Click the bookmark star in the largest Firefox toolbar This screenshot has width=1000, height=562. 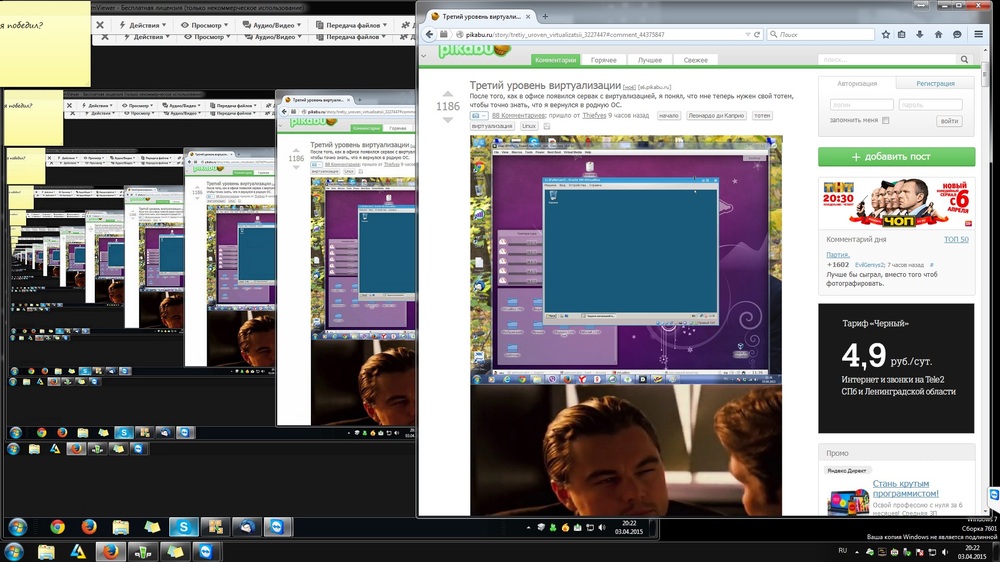click(x=884, y=34)
